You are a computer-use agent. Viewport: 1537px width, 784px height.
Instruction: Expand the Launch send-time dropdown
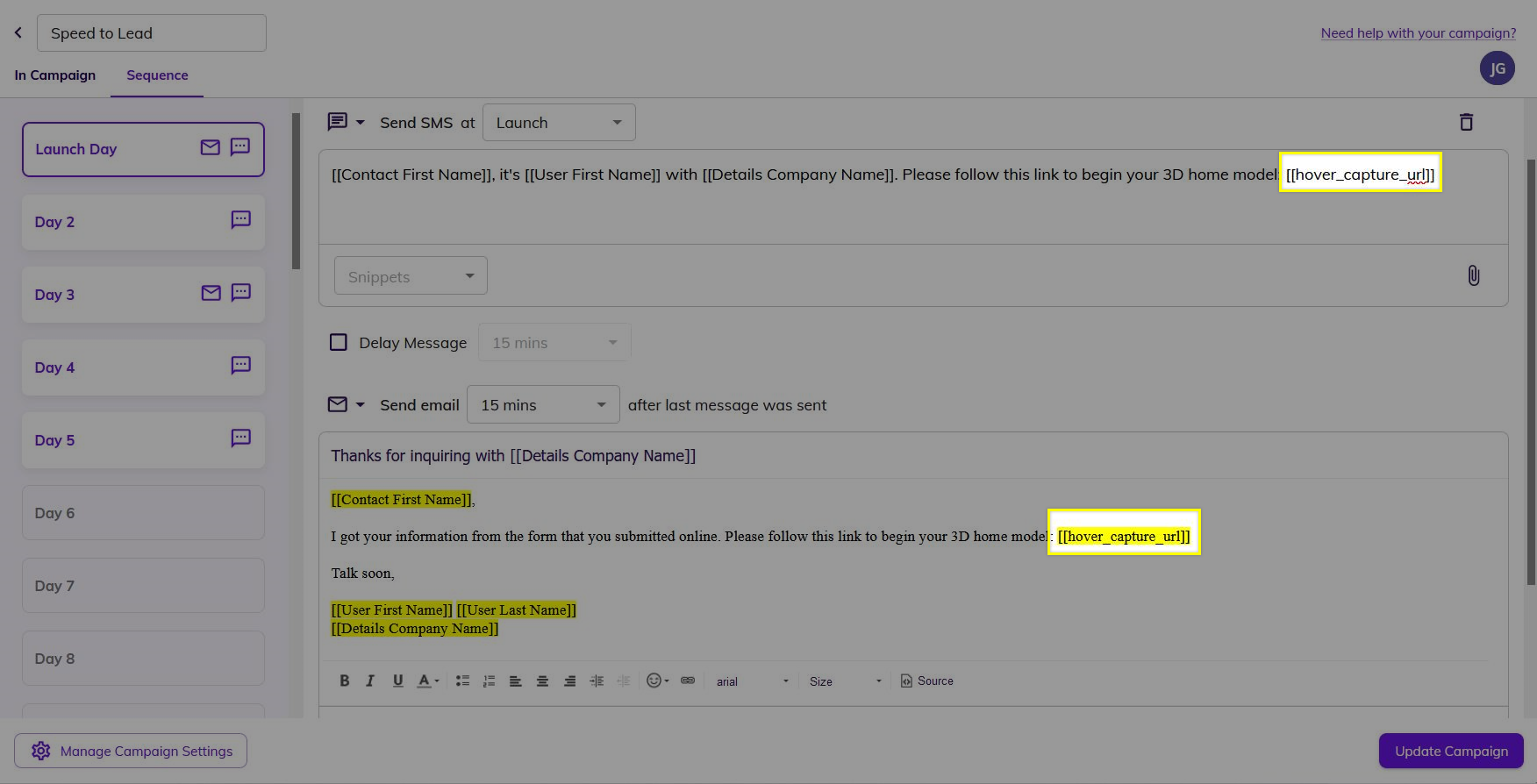point(559,123)
